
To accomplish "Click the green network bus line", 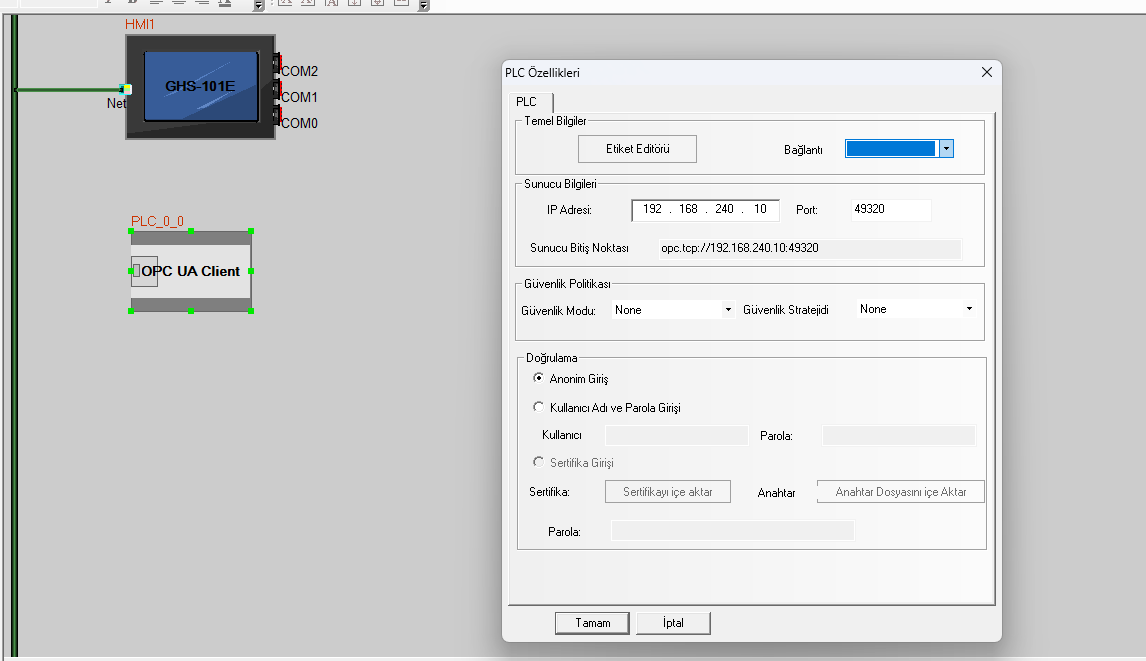I will click(14, 336).
